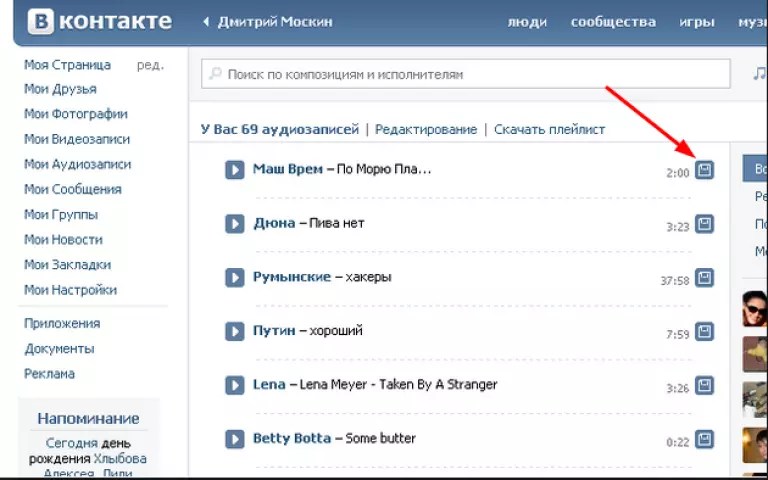
Task: Click the save icon beside Путин хороший
Action: coord(705,331)
